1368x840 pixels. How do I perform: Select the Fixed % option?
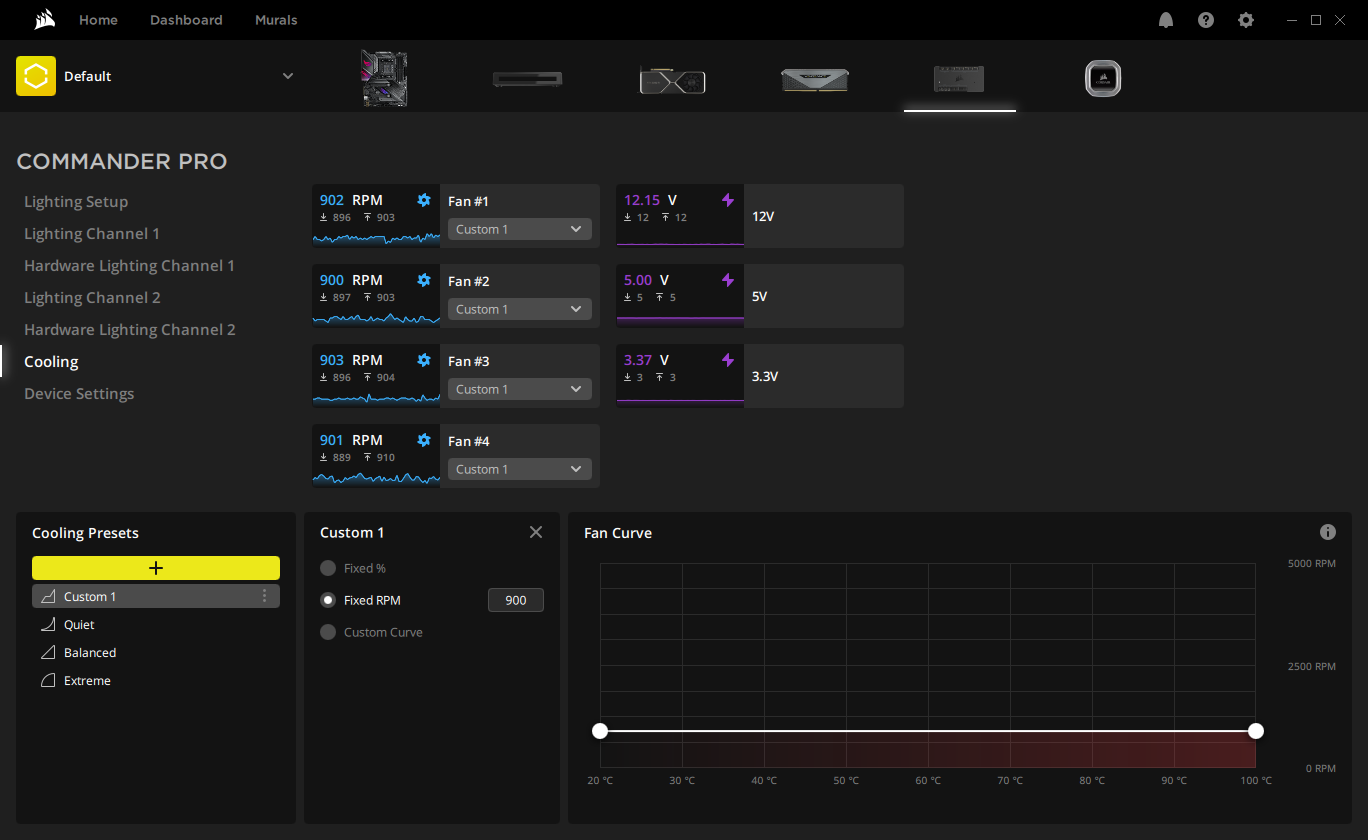328,567
